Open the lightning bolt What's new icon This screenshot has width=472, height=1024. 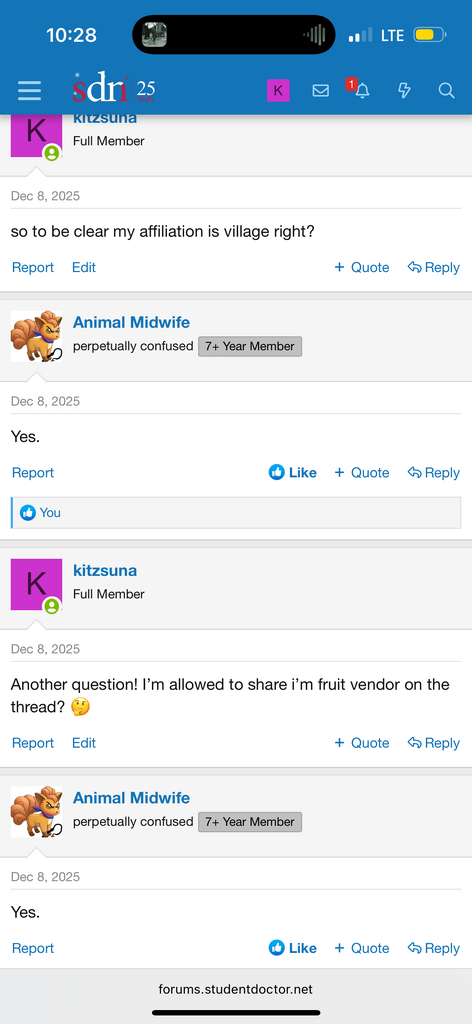[x=404, y=91]
